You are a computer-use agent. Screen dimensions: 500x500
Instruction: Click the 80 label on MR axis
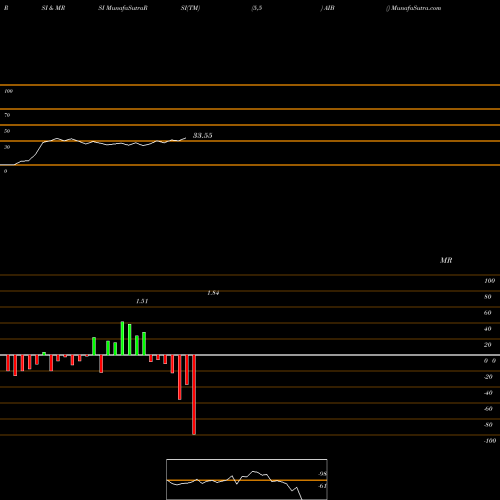488,297
